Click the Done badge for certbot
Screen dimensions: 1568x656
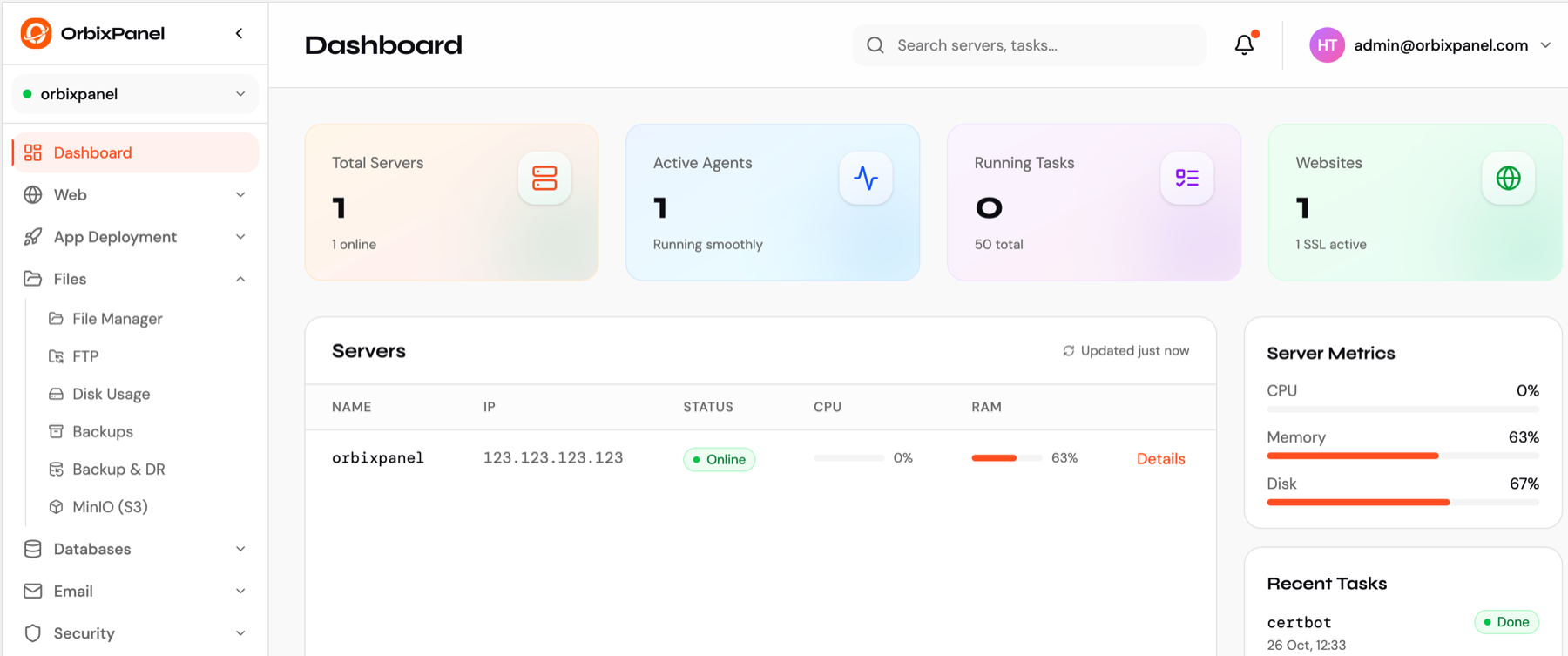1506,622
